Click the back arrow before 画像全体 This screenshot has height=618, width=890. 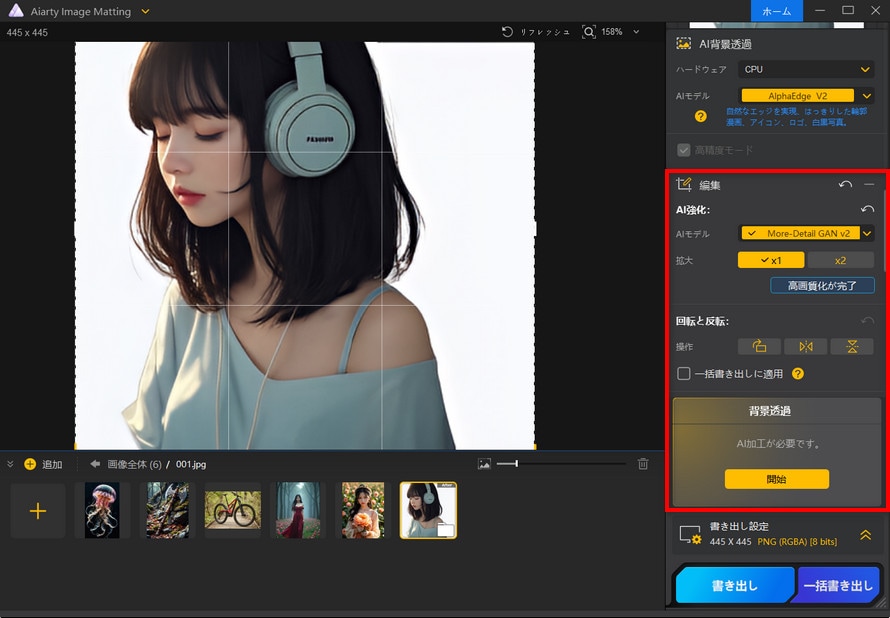tap(95, 464)
